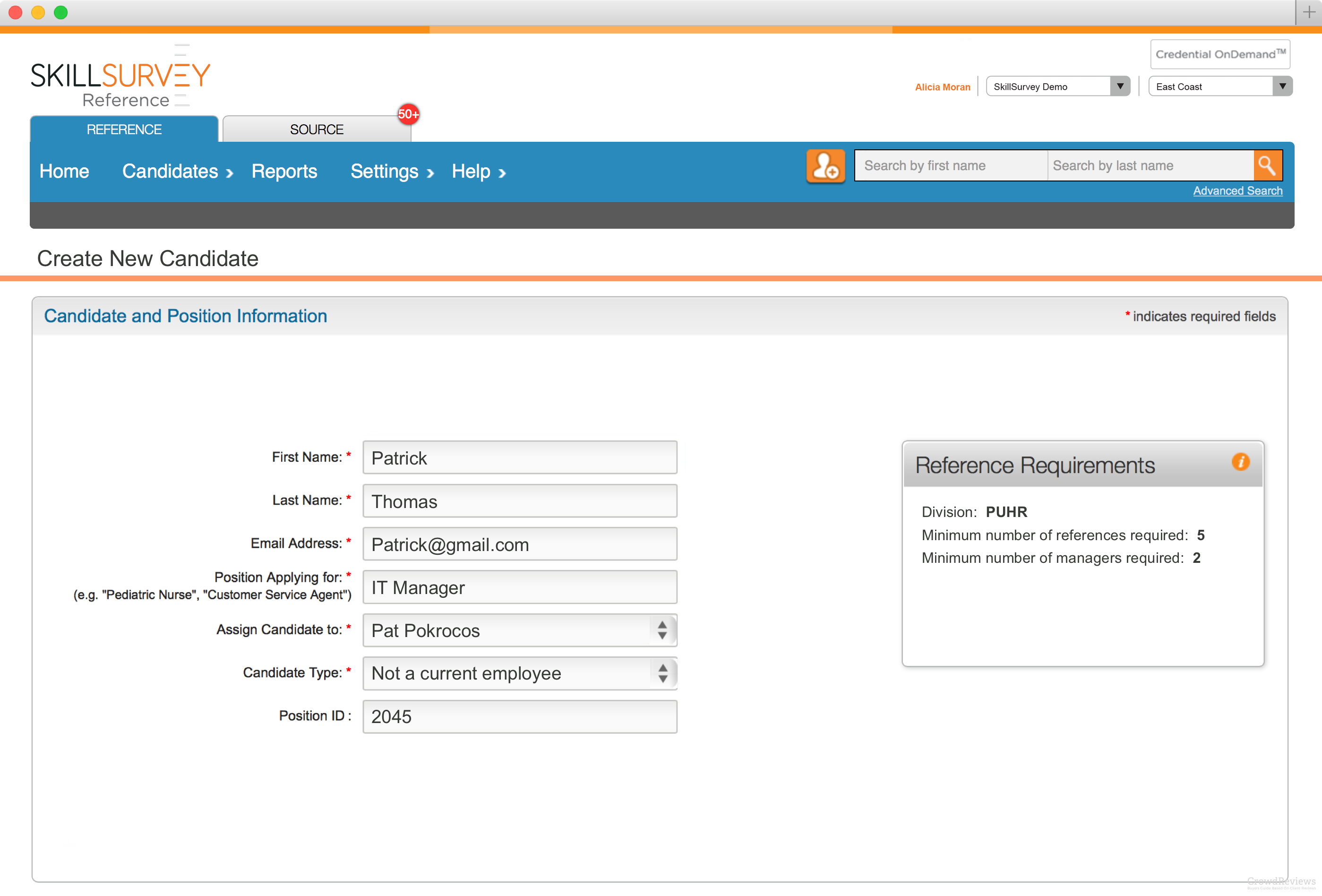Switch to the REFERENCE tab
Viewport: 1322px width, 896px height.
(124, 129)
